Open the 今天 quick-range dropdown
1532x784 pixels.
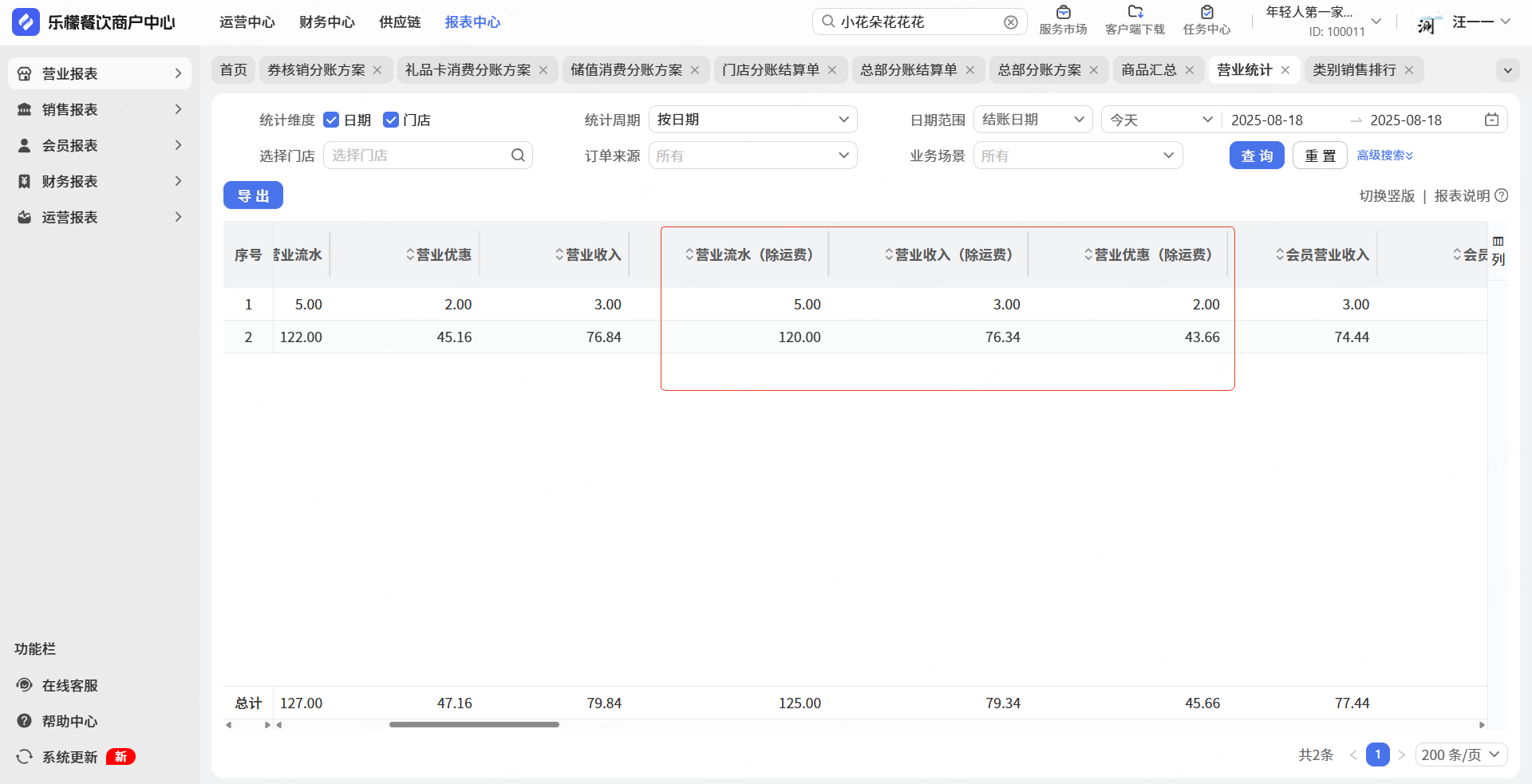click(1161, 120)
